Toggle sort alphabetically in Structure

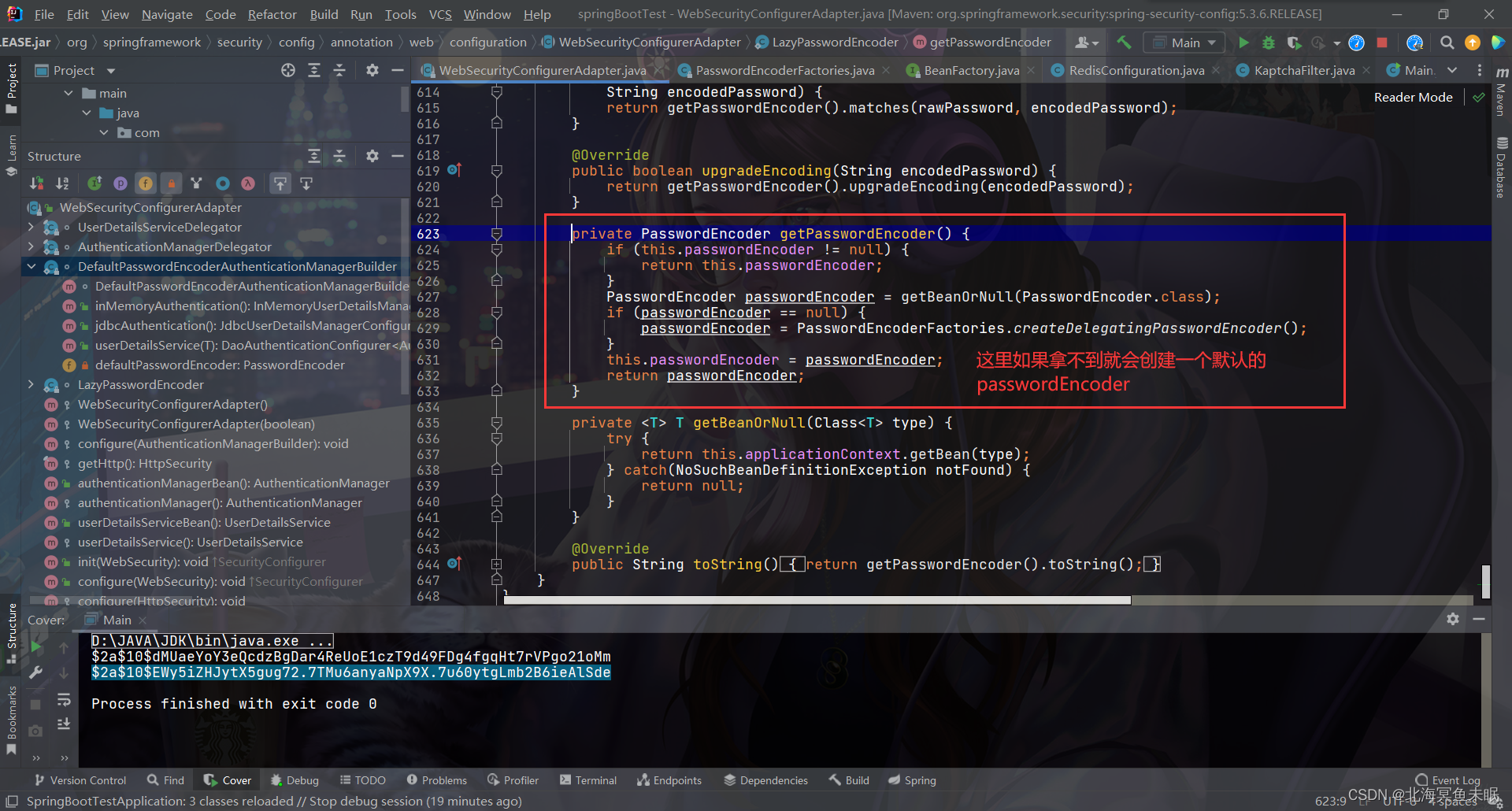[x=62, y=183]
